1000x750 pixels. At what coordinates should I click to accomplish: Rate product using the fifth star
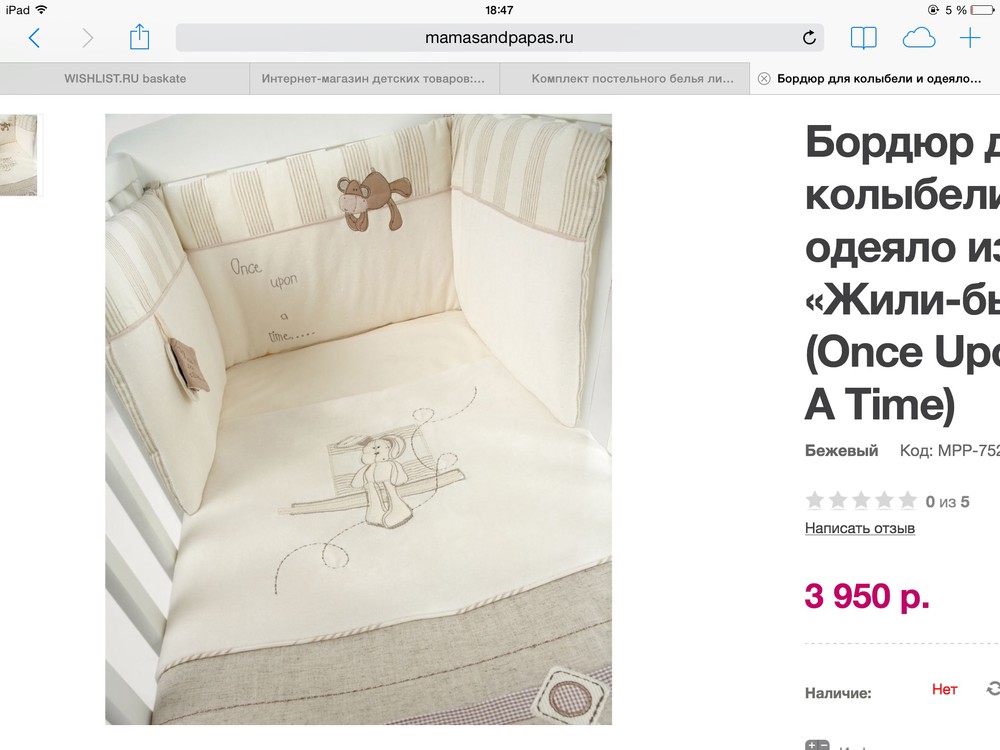pos(908,501)
